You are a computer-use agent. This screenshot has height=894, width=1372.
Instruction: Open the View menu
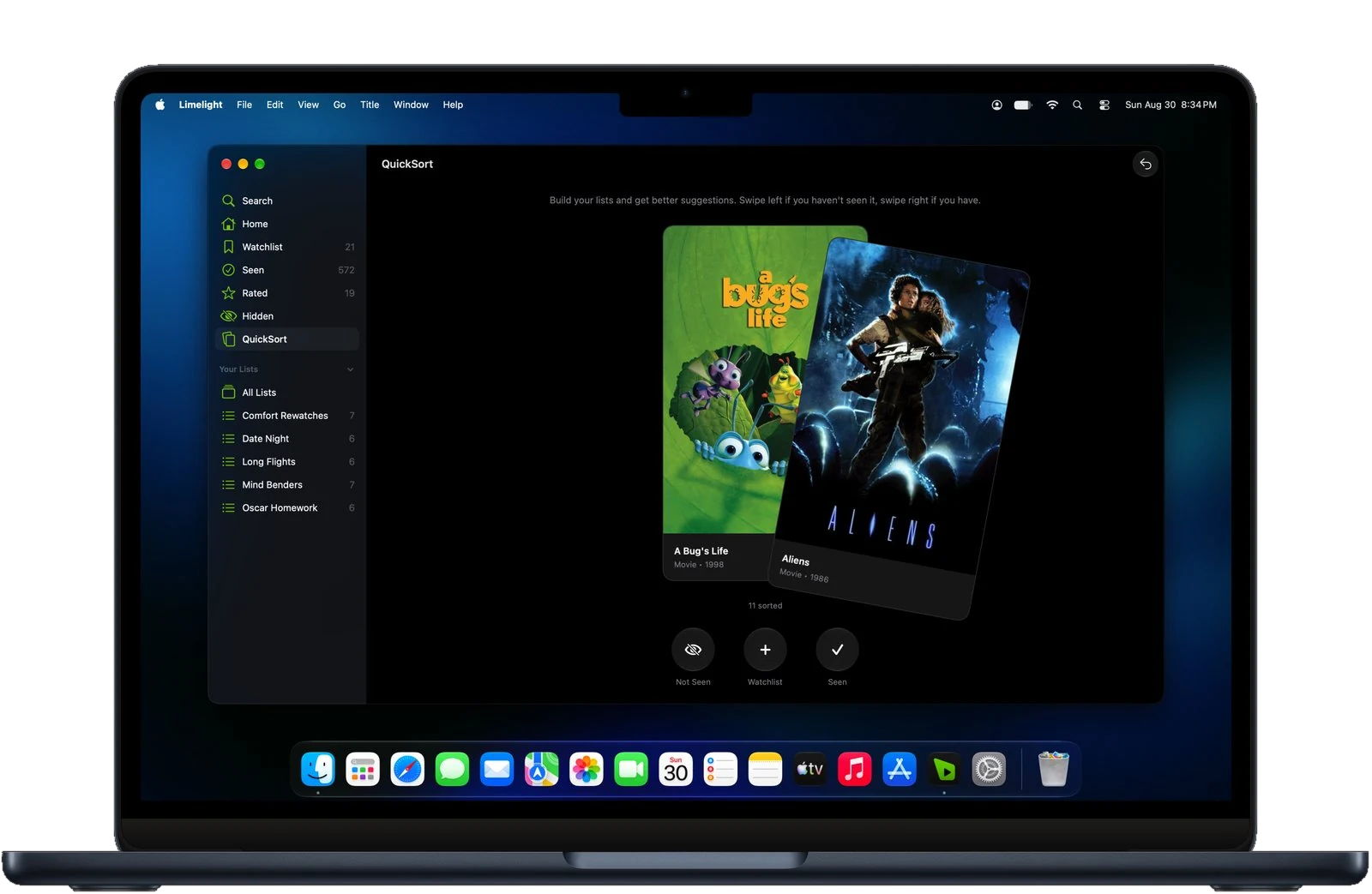coord(308,105)
